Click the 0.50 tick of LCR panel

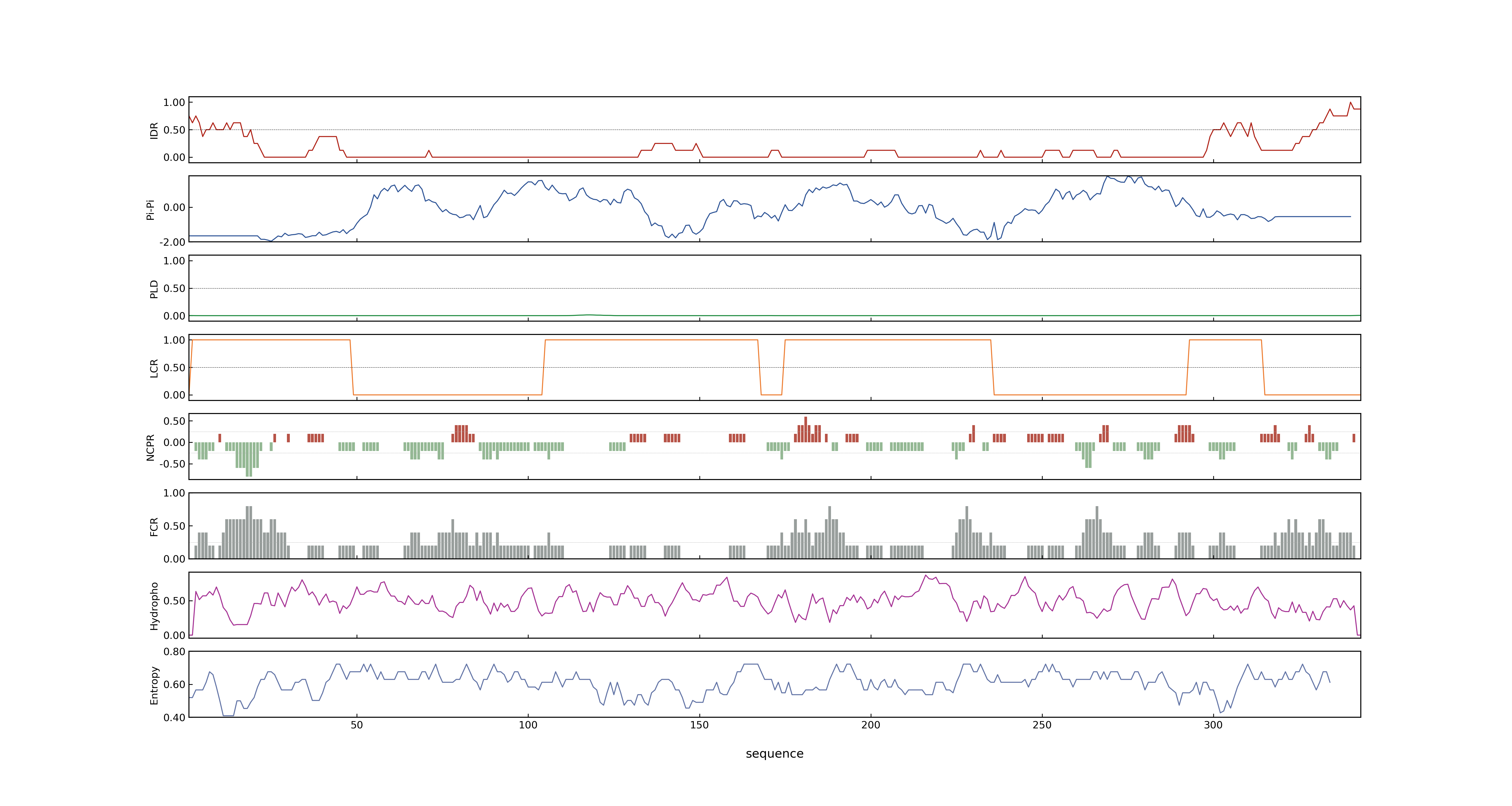point(174,368)
